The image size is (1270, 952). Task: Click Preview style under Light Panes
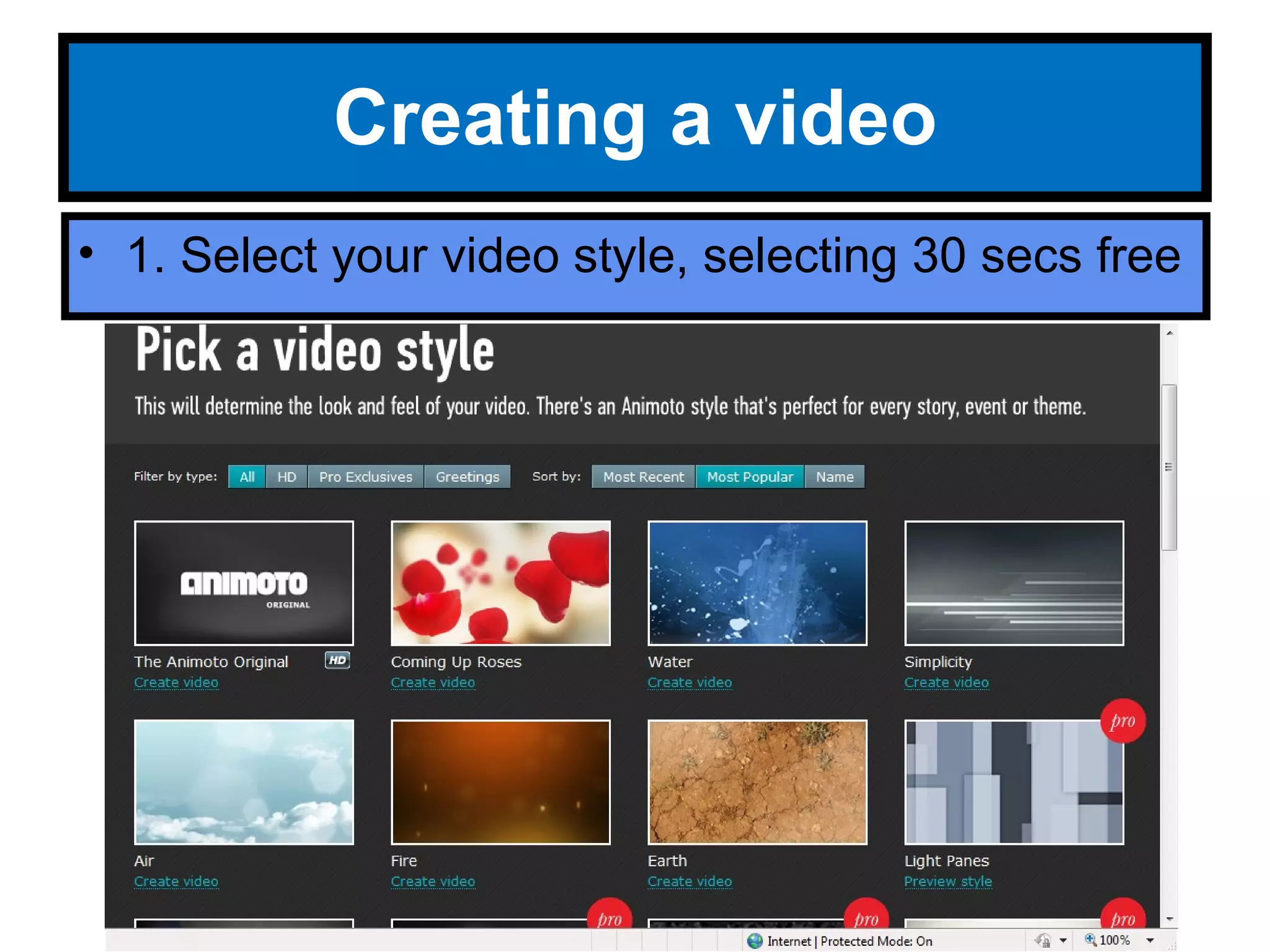(x=948, y=881)
